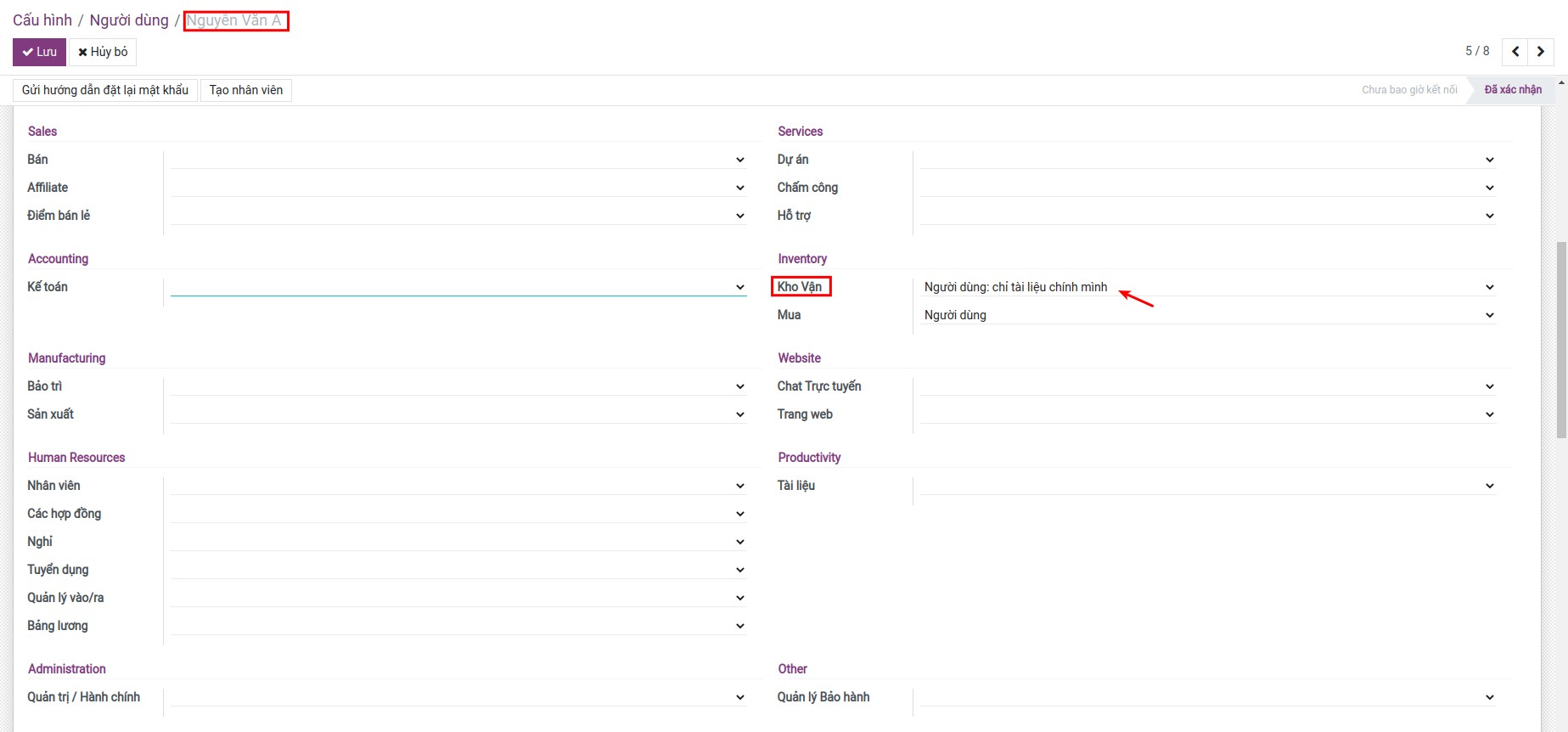
Task: Click the Tạo nhân viên button
Action: (x=246, y=90)
